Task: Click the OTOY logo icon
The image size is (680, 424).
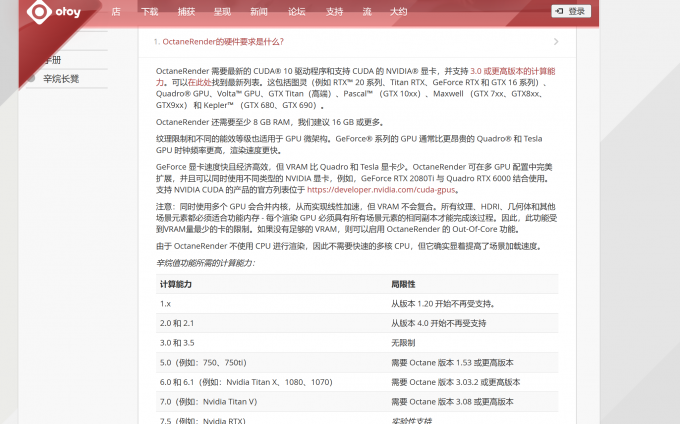Action: (39, 11)
